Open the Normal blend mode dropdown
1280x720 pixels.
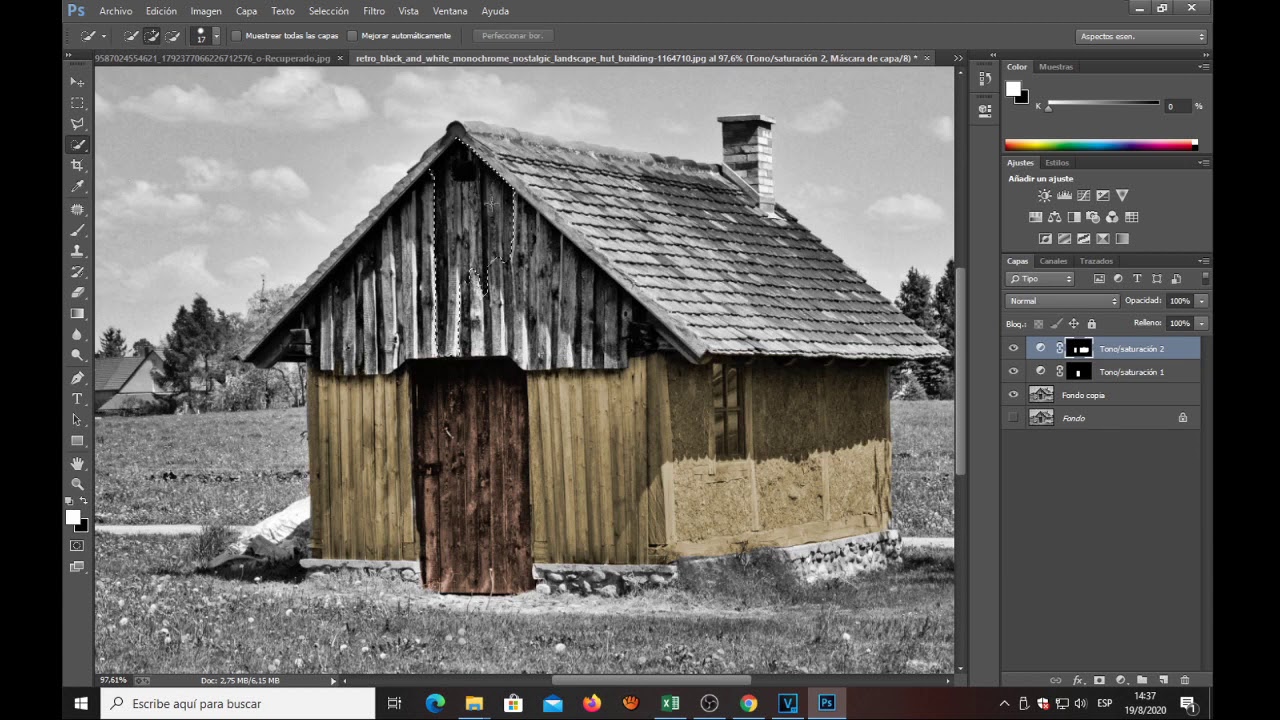(x=1062, y=301)
